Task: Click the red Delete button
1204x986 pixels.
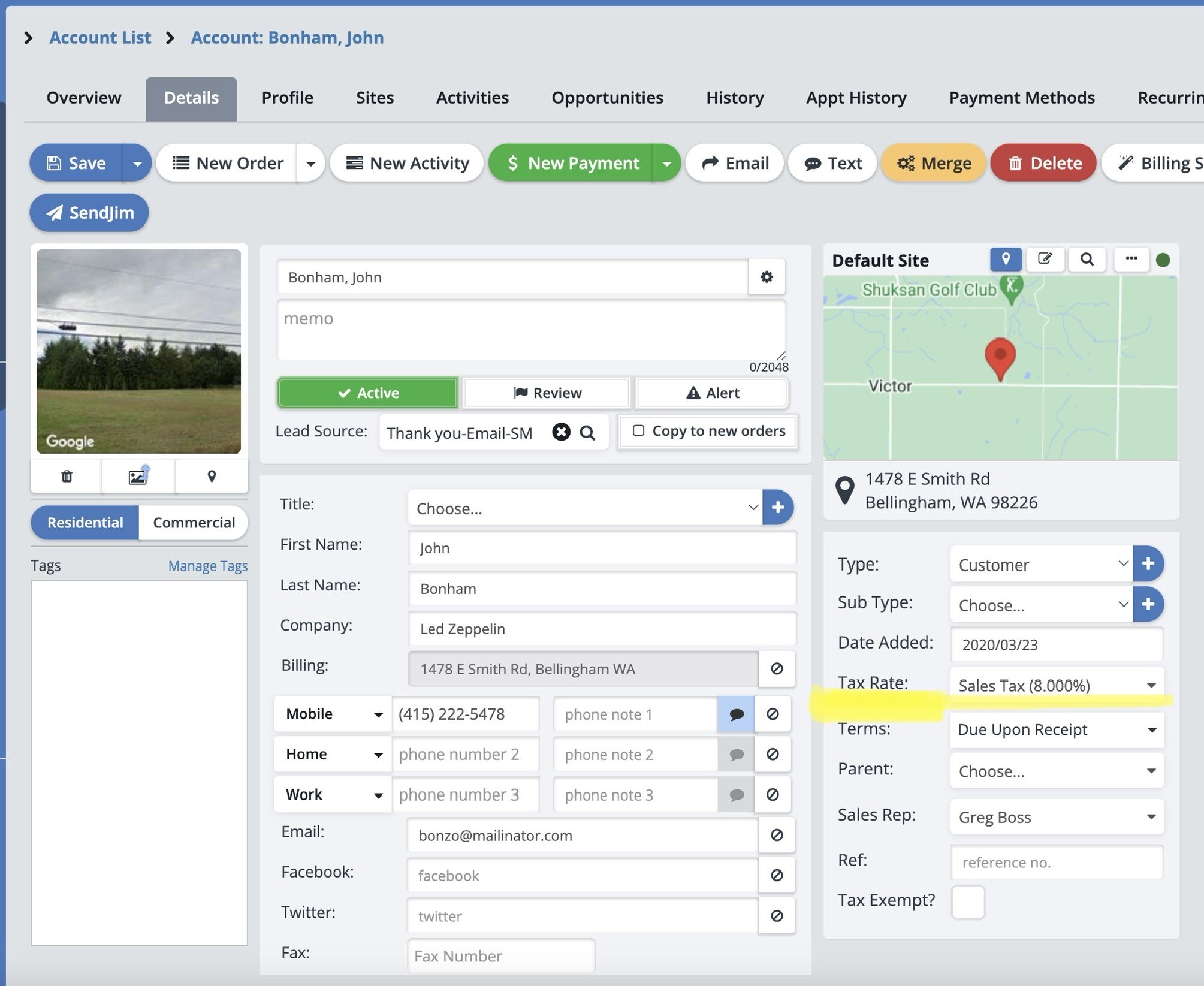Action: click(1043, 163)
